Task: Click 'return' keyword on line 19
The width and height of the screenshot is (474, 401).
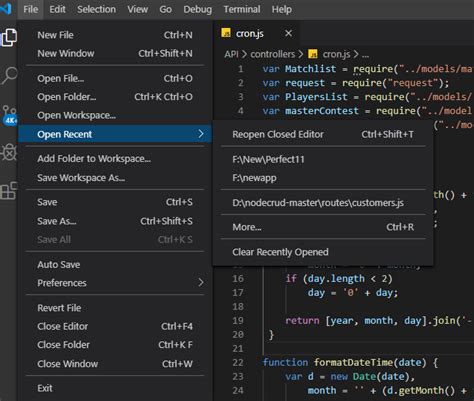Action: tap(302, 320)
